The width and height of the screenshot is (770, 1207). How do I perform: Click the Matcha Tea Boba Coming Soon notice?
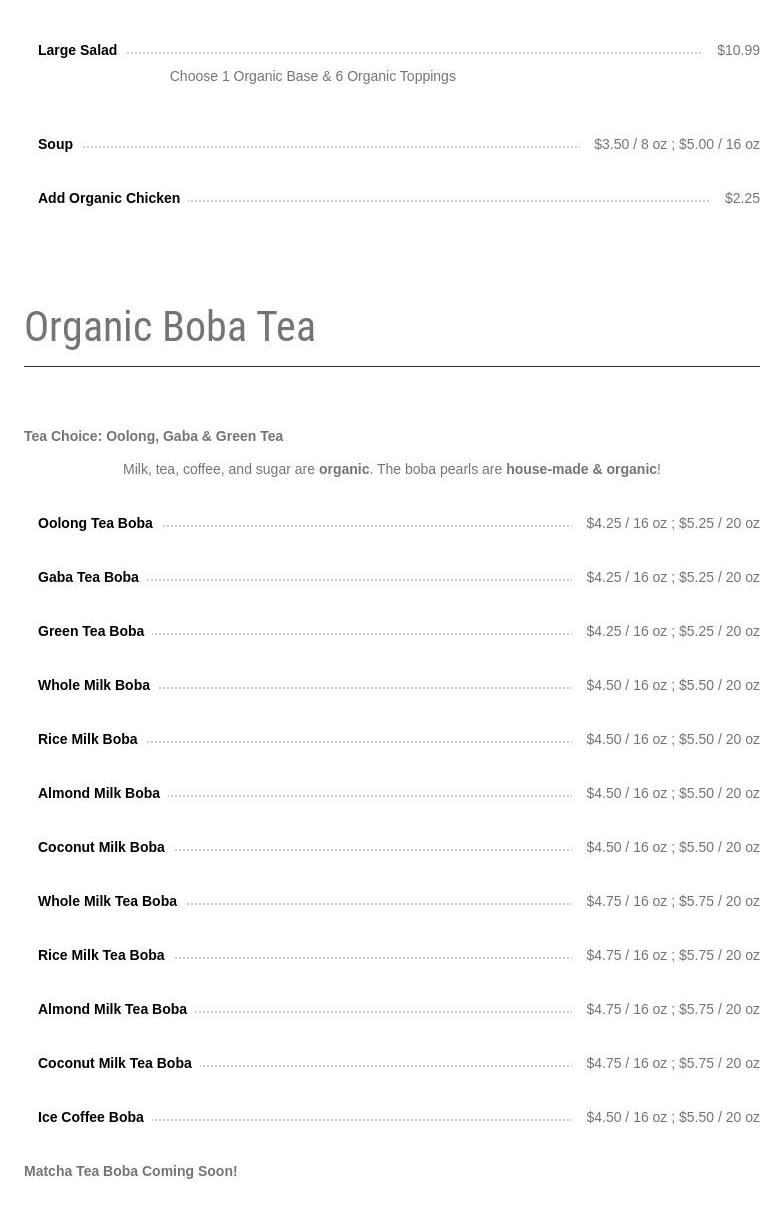coord(131,1171)
